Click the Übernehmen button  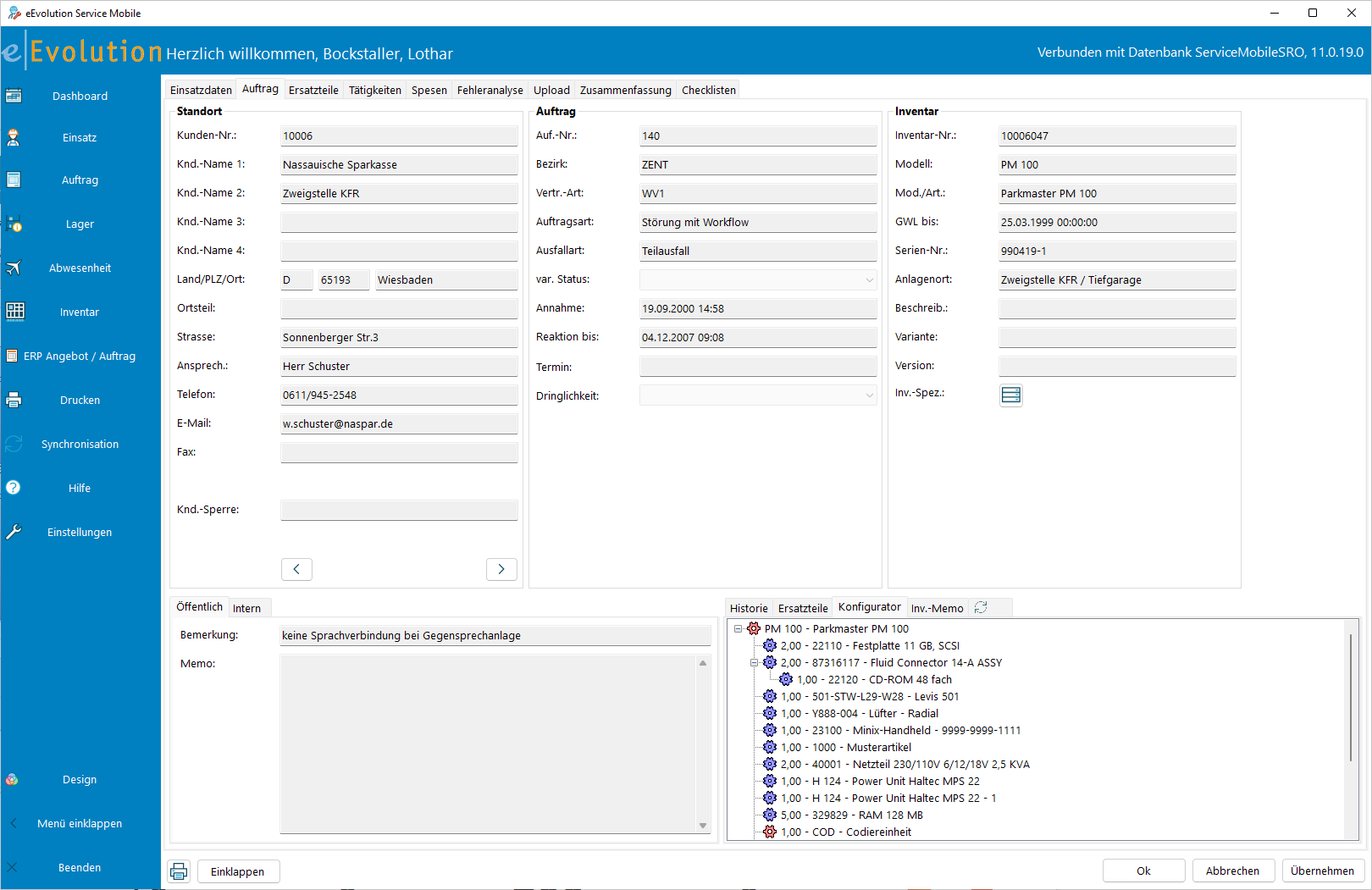point(1323,871)
